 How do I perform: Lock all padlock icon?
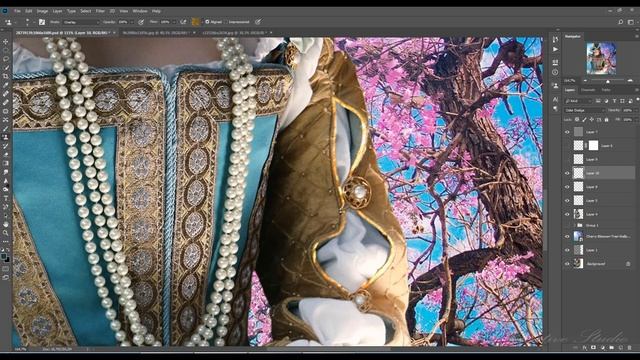(606, 120)
